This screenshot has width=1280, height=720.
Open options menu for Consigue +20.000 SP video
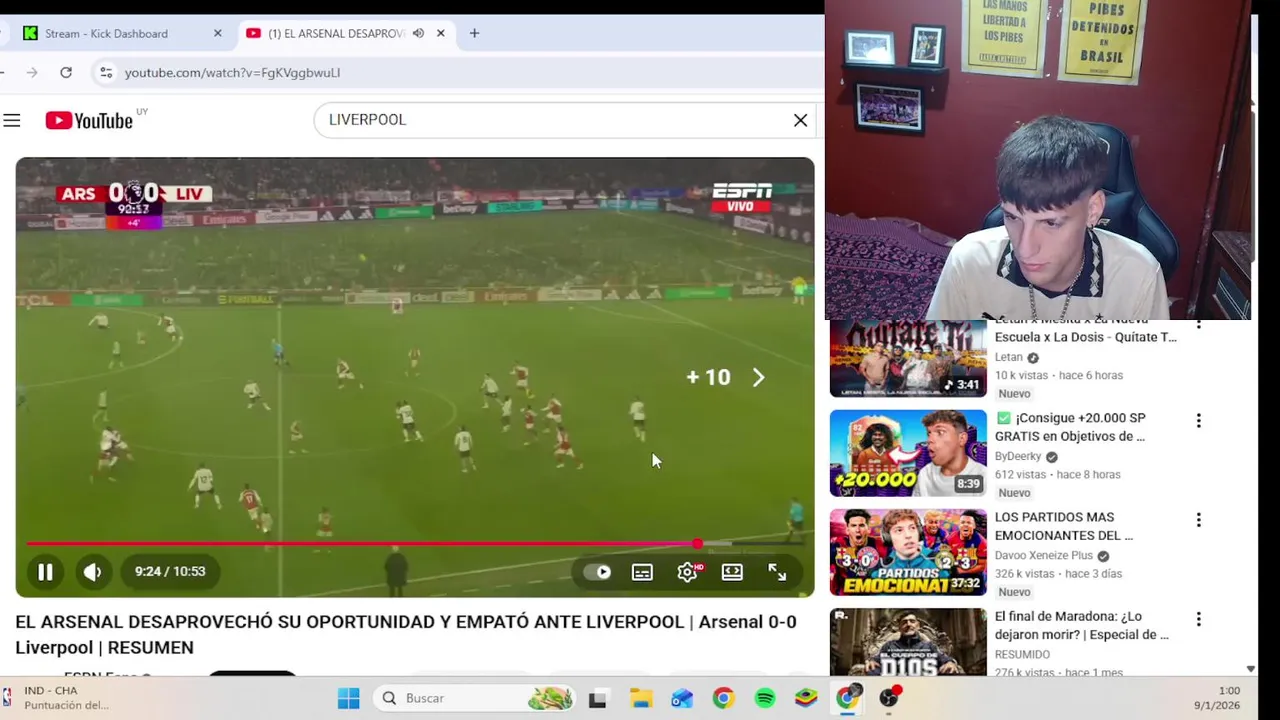click(x=1198, y=421)
